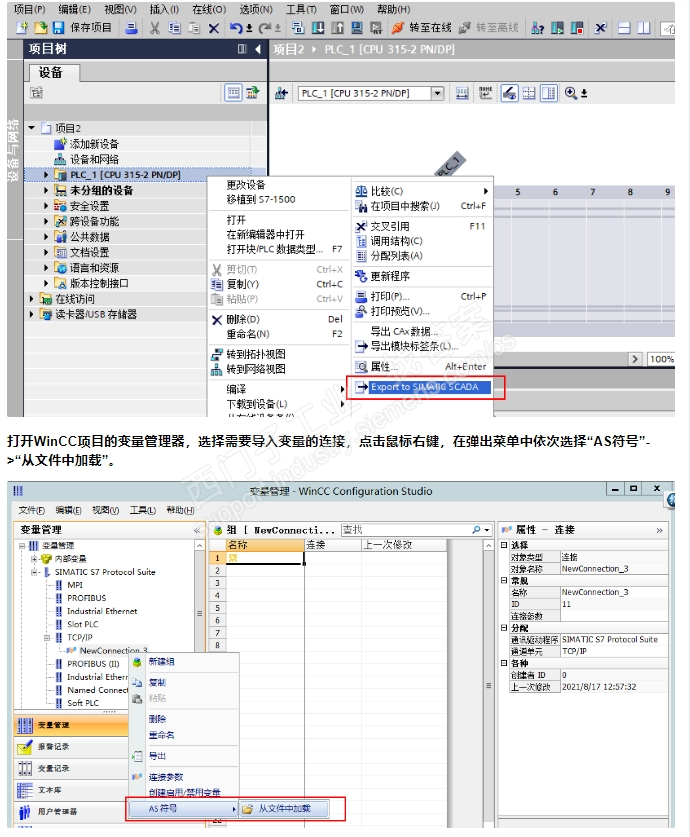Click the split editor horizontally icon
690x837 pixels.
pyautogui.click(x=624, y=28)
